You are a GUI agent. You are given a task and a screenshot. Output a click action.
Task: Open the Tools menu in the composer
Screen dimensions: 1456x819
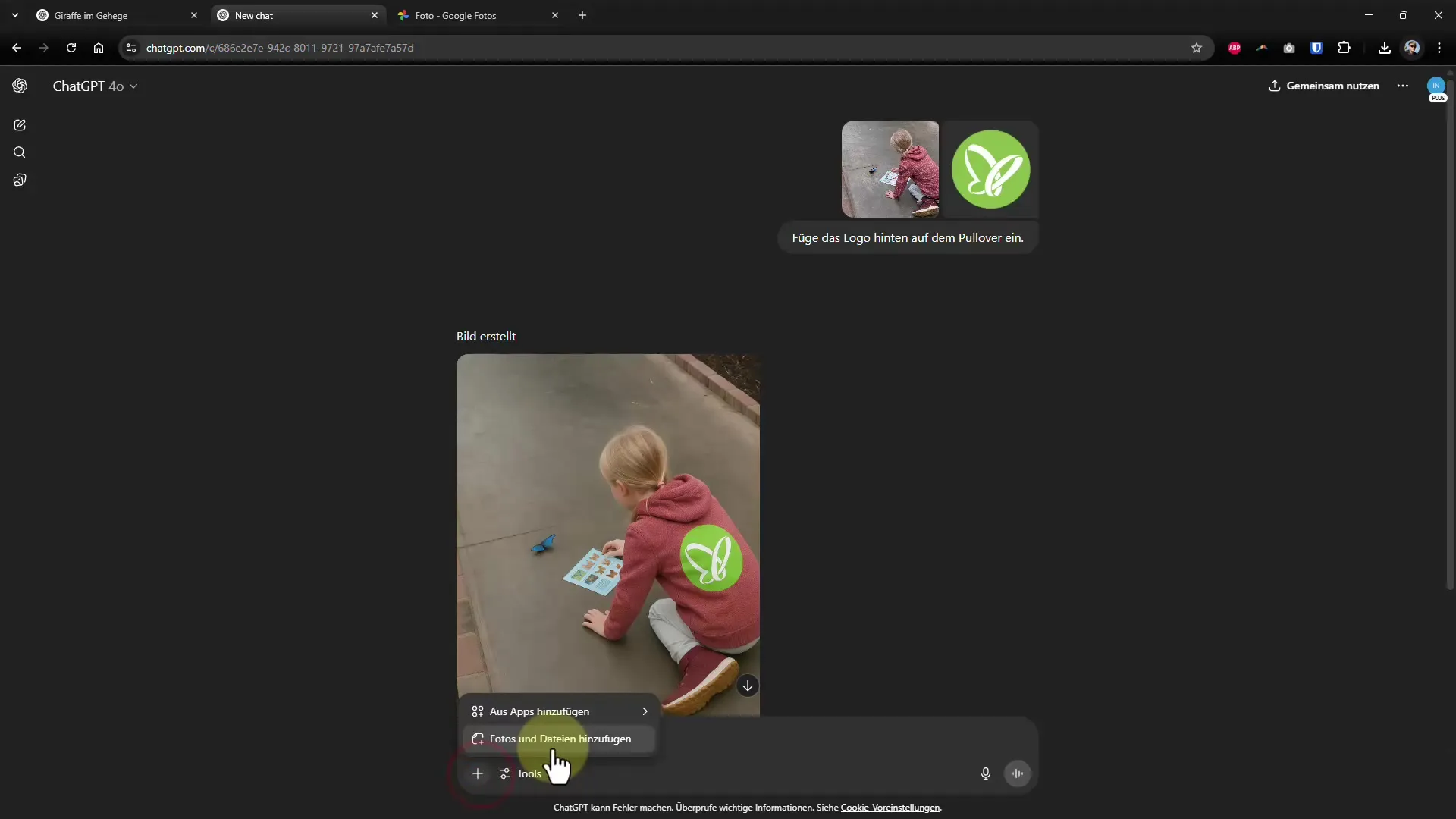tap(521, 773)
